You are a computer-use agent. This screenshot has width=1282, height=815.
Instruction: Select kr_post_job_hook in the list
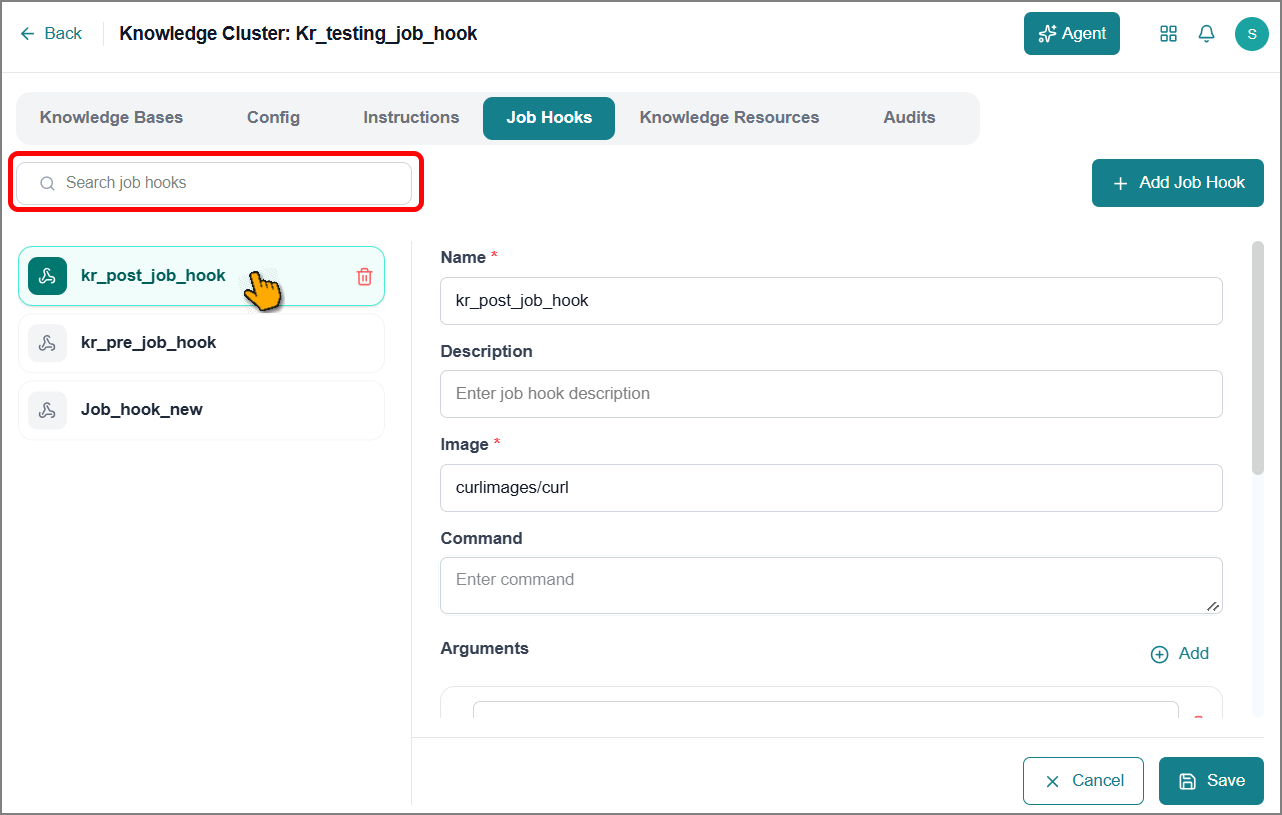(201, 276)
